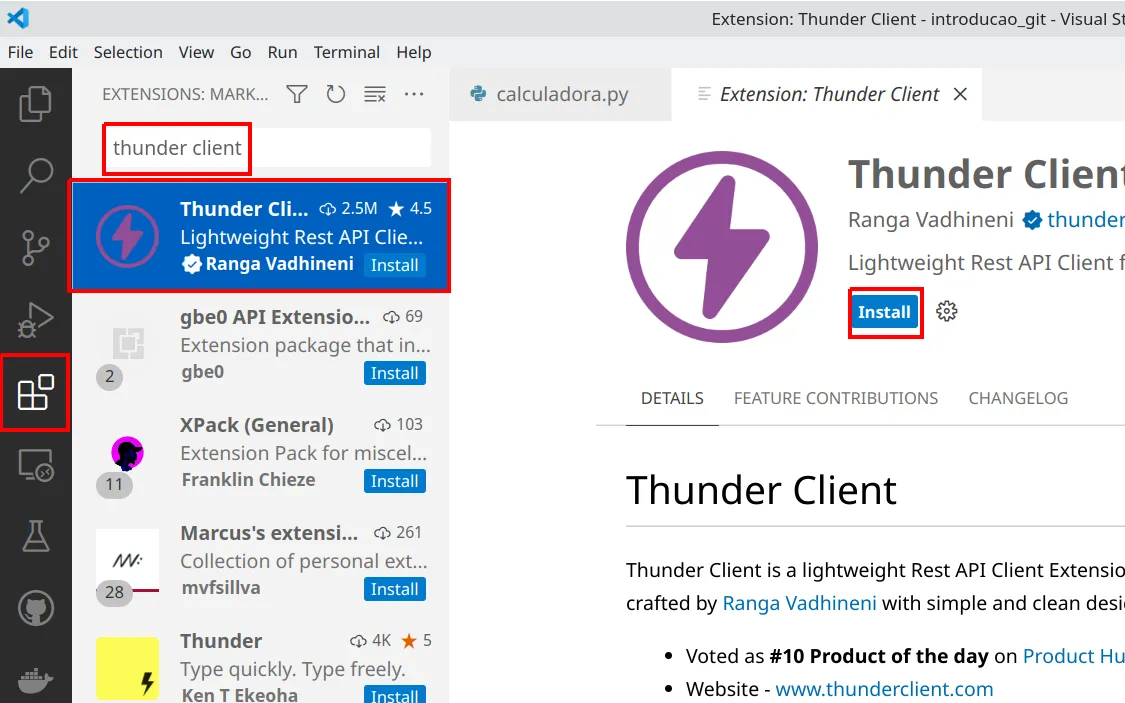Select XPack (General) list entry
The height and width of the screenshot is (703, 1125).
(260, 452)
